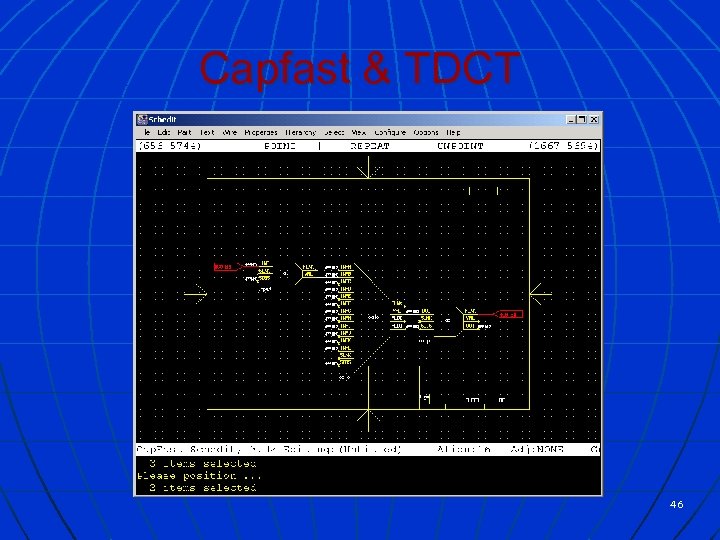
Task: Click the 'Adj:NONE' status bar entry
Action: [x=537, y=450]
